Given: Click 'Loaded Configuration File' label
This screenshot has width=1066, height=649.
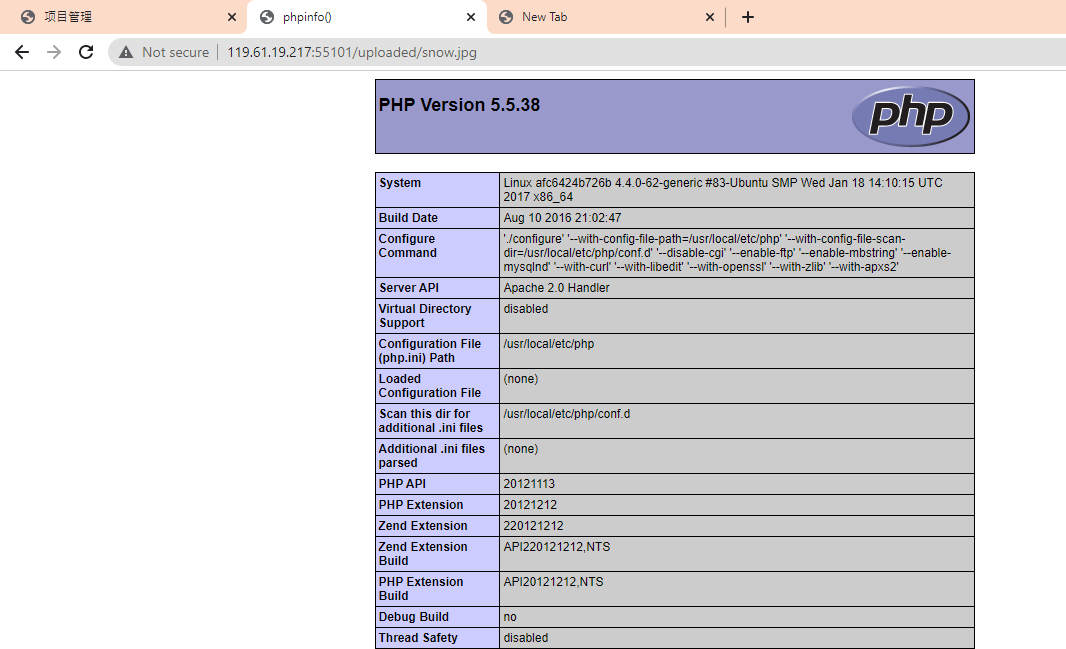Looking at the screenshot, I should pyautogui.click(x=430, y=385).
